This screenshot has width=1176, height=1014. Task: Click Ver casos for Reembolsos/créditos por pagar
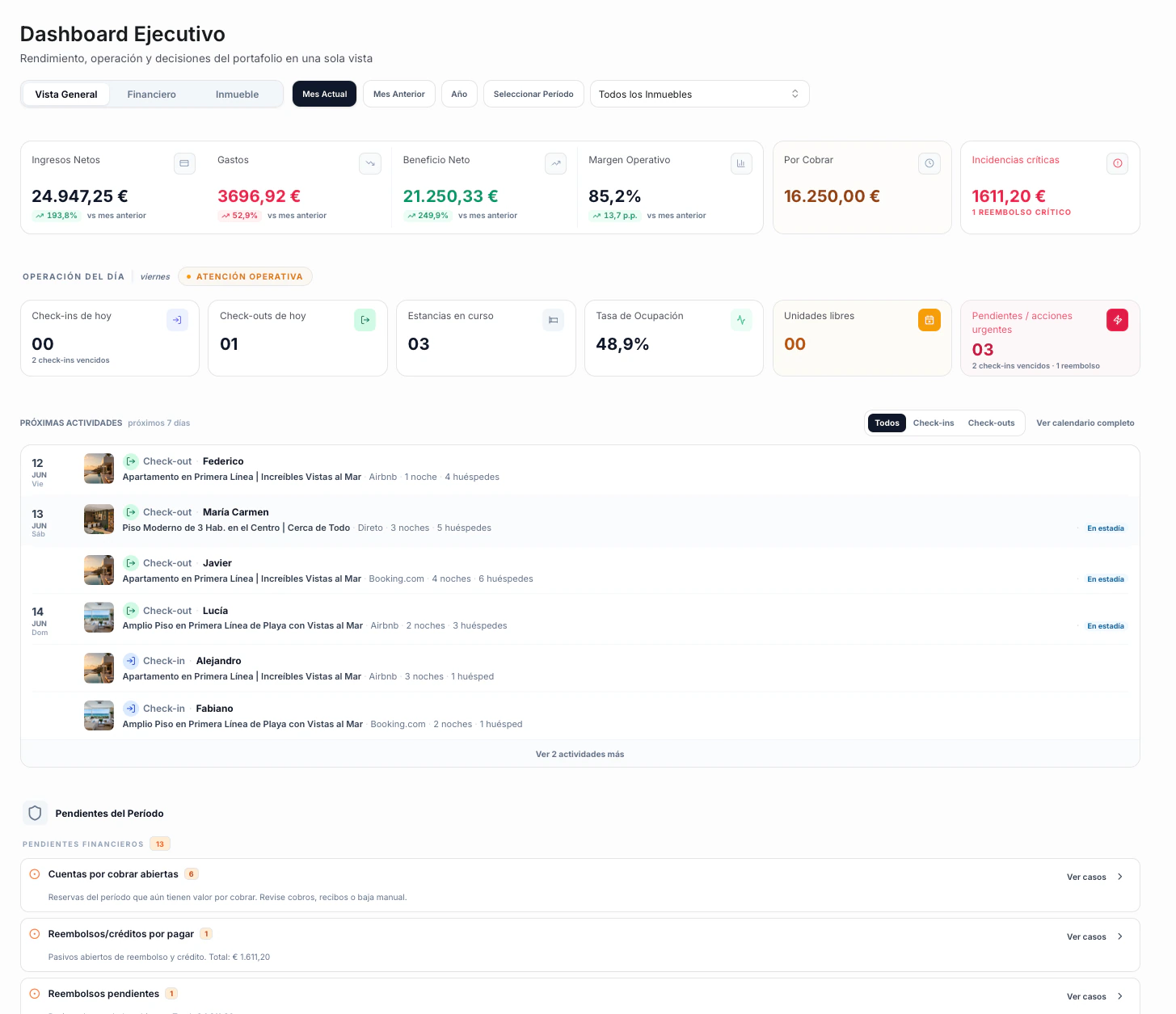(1086, 936)
